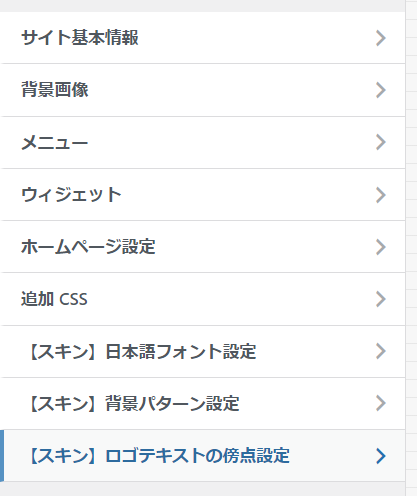Select the メニュー customizer section
The height and width of the screenshot is (496, 417).
pyautogui.click(x=202, y=143)
